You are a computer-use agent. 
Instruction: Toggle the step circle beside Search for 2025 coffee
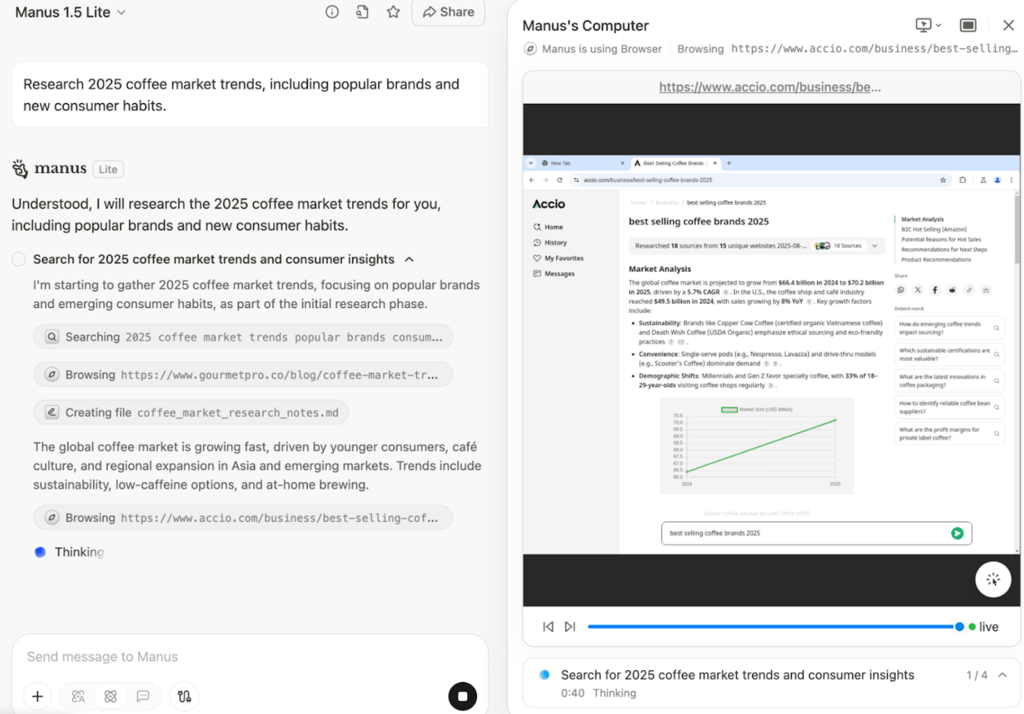pos(19,259)
